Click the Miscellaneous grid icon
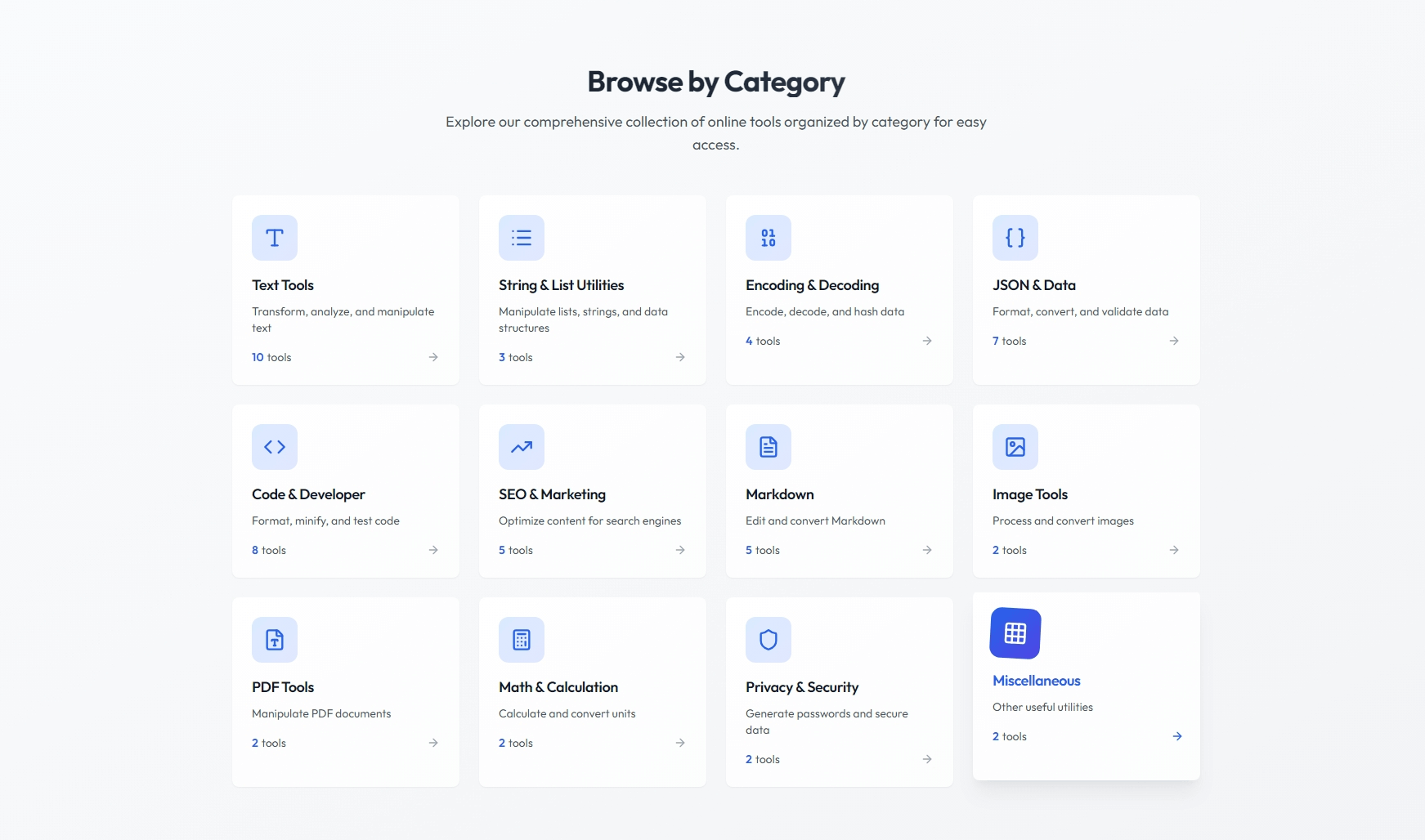The width and height of the screenshot is (1425, 840). pyautogui.click(x=1015, y=633)
